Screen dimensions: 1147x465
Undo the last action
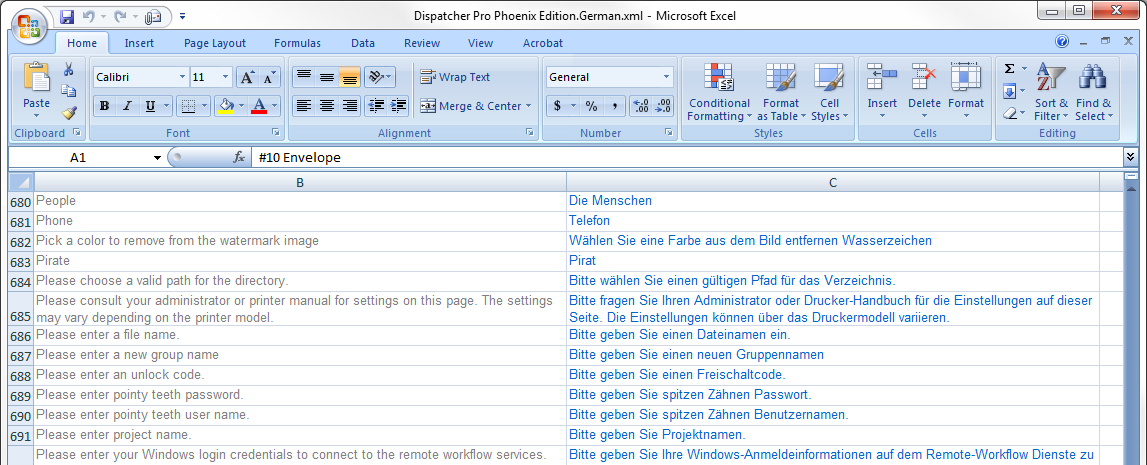(x=89, y=15)
